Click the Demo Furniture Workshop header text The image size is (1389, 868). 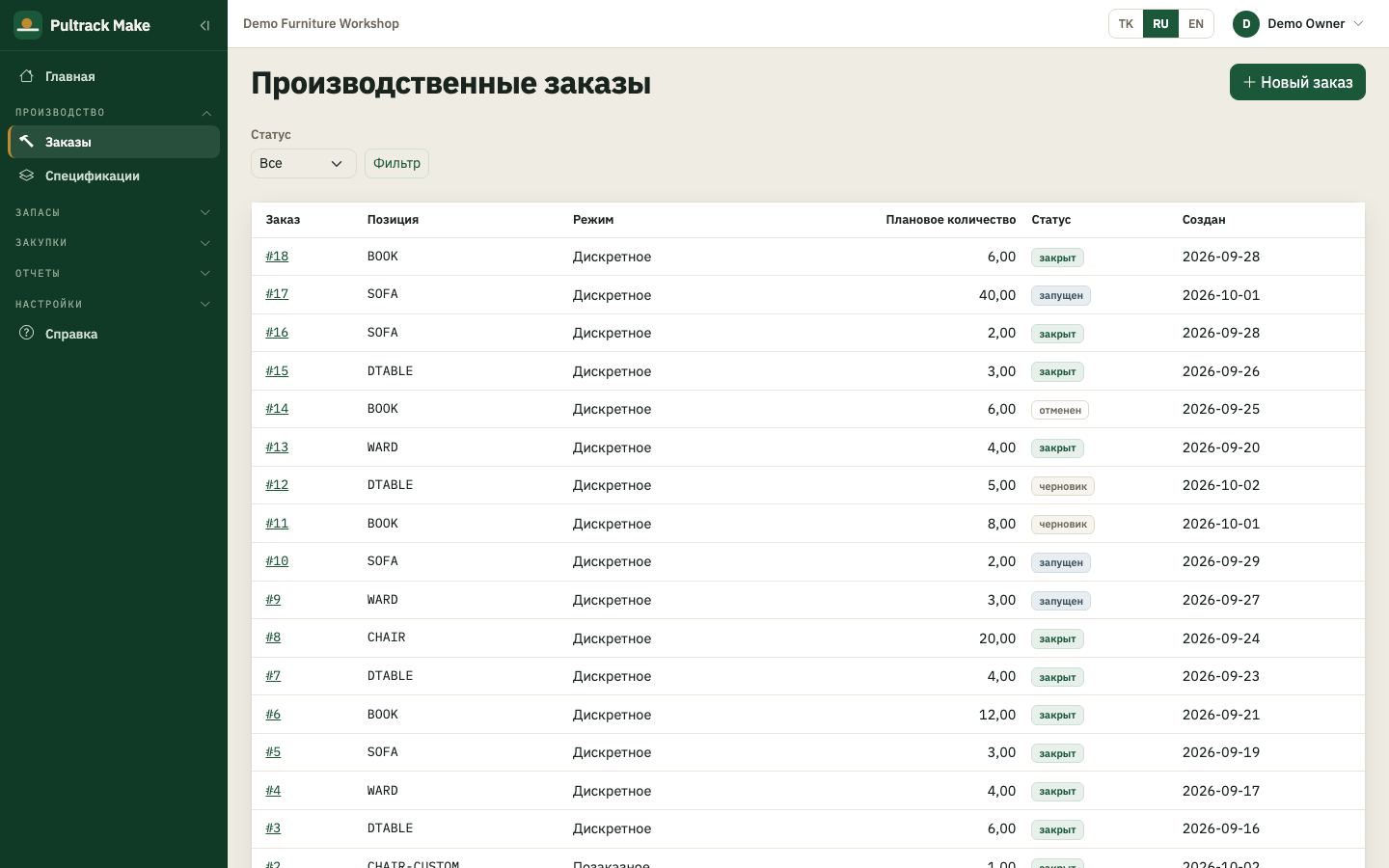point(321,24)
